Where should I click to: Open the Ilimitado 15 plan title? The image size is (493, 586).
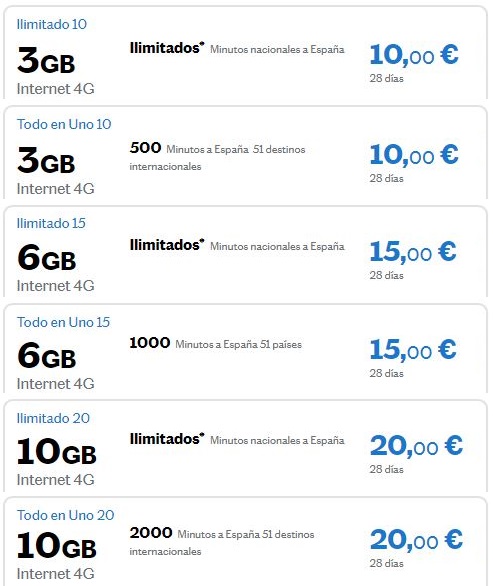[51, 223]
